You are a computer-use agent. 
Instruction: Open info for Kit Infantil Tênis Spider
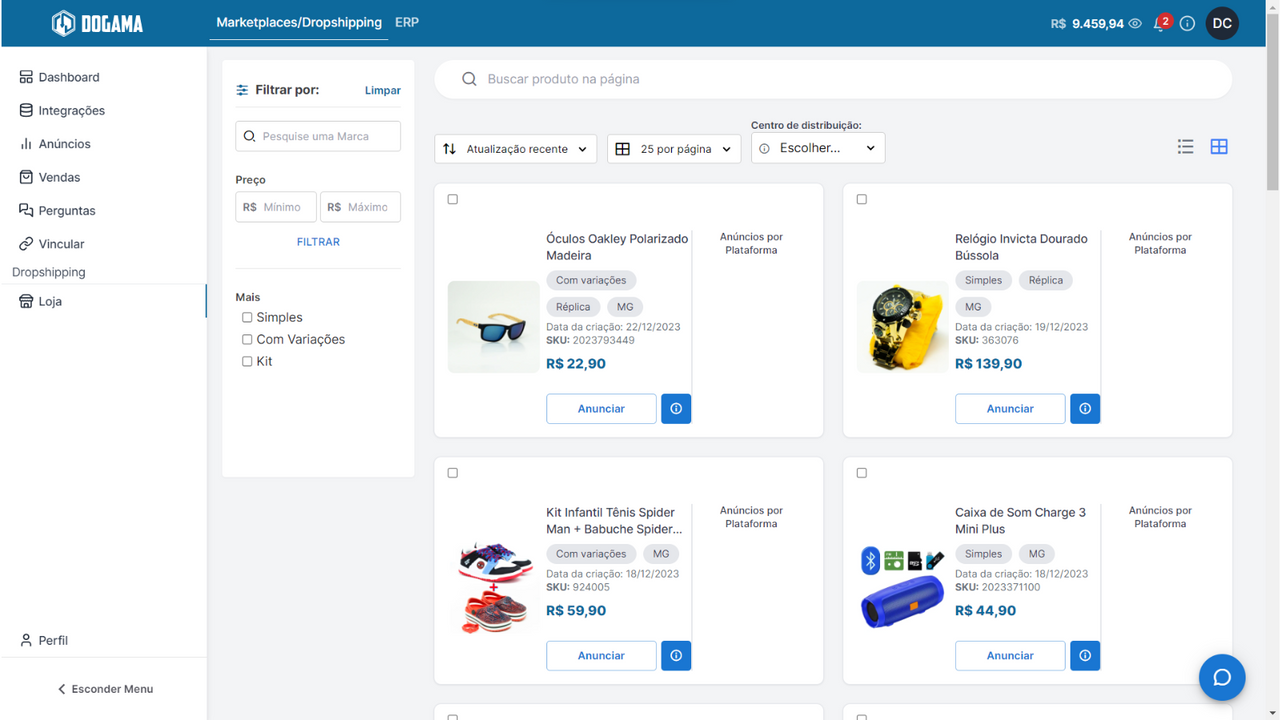click(x=676, y=655)
